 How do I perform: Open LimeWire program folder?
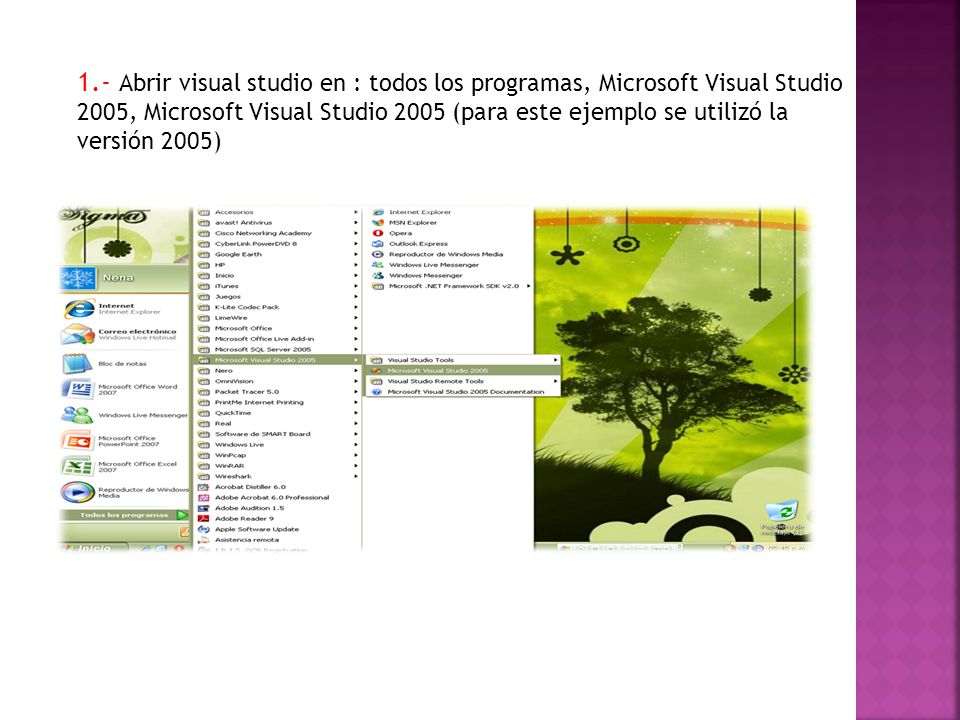[277, 318]
